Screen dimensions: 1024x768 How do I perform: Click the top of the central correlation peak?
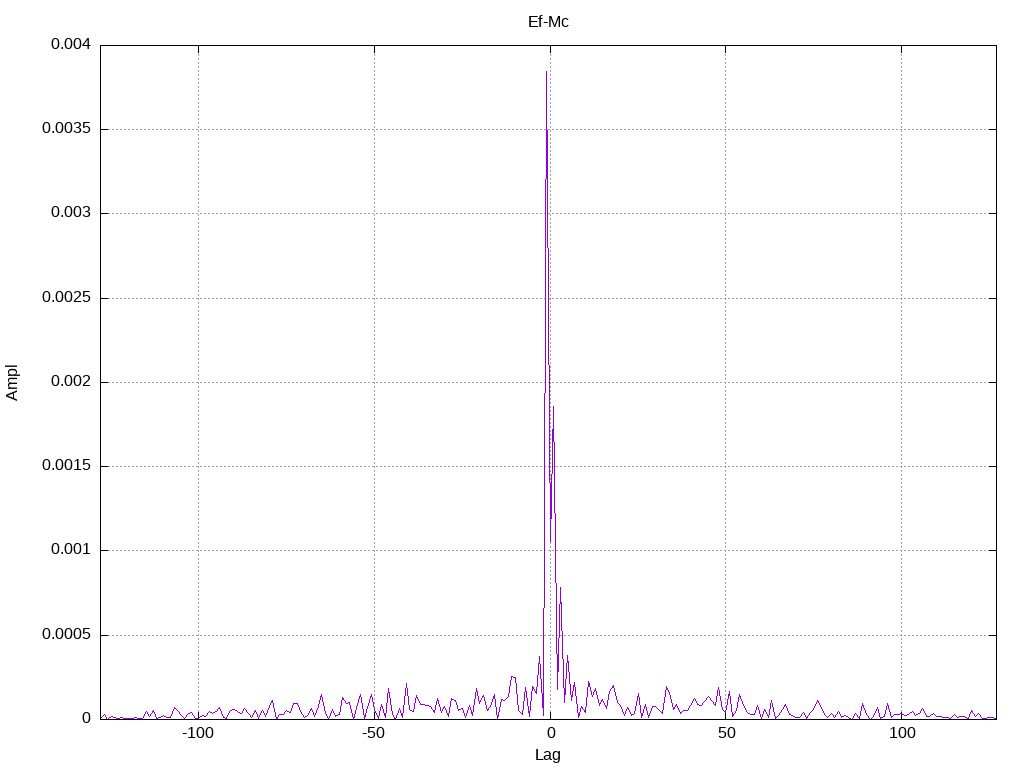[x=547, y=72]
